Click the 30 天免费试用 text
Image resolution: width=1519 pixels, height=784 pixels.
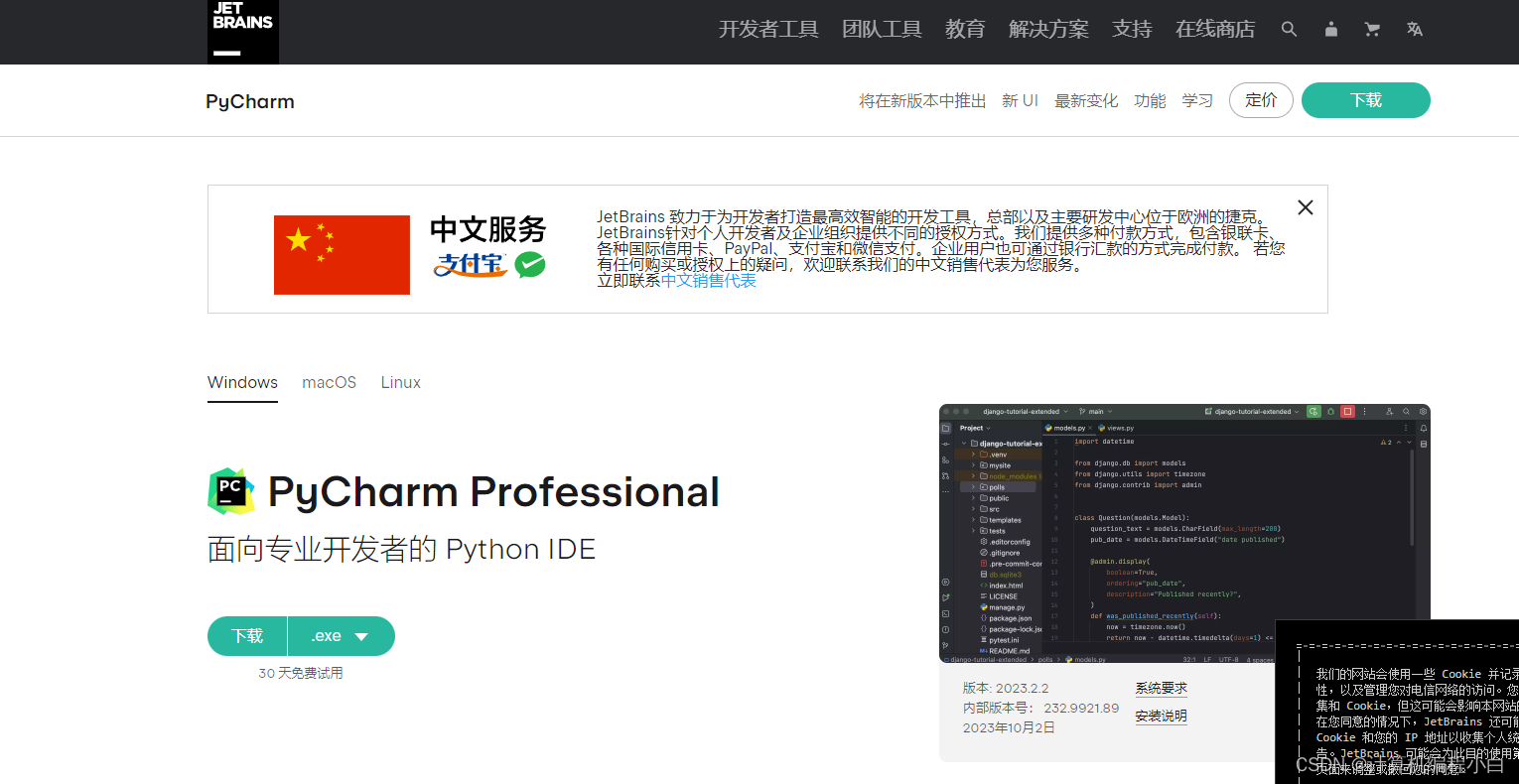301,673
